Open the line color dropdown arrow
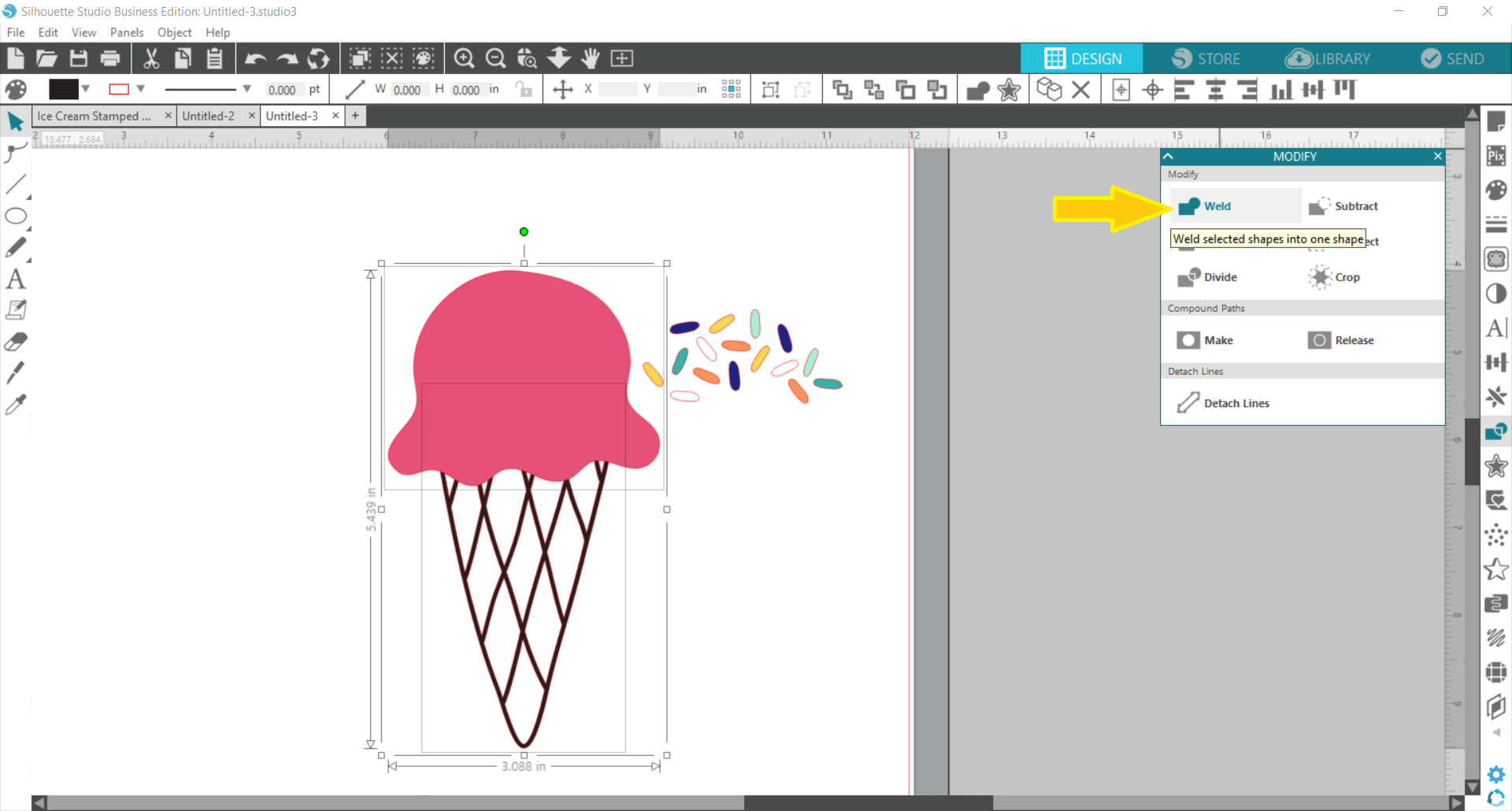 click(x=141, y=89)
